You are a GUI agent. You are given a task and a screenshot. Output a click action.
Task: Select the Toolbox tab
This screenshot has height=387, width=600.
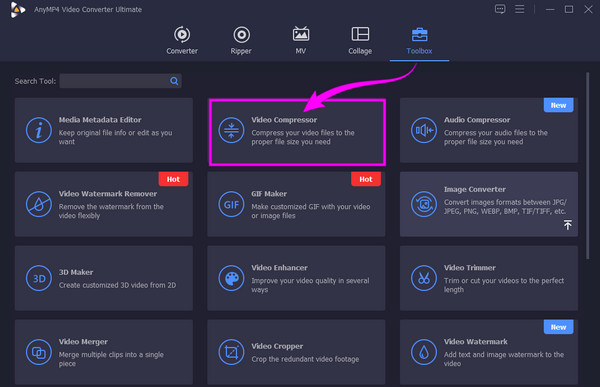click(419, 41)
